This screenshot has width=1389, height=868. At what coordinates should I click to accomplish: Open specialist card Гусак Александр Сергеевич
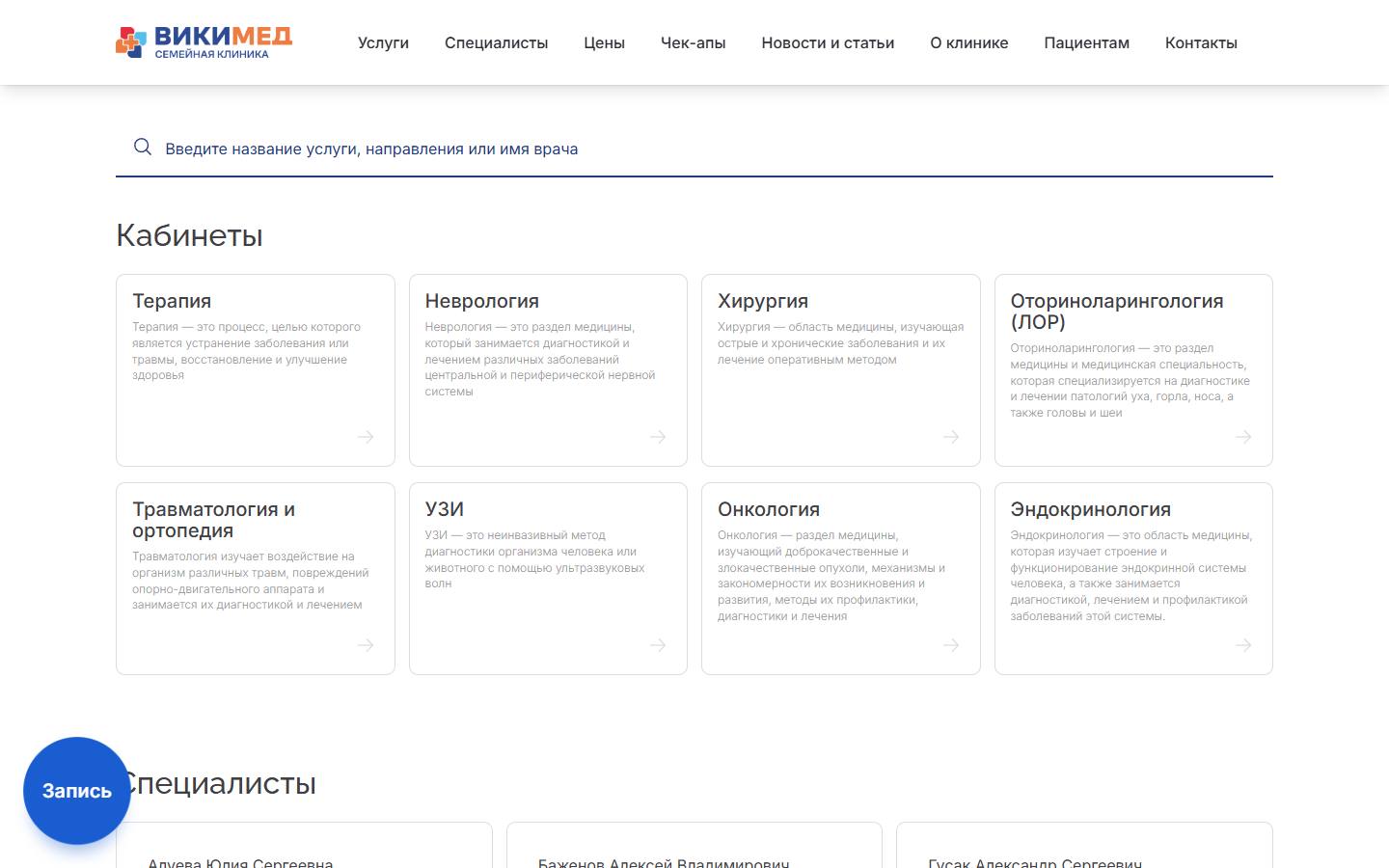click(1084, 846)
